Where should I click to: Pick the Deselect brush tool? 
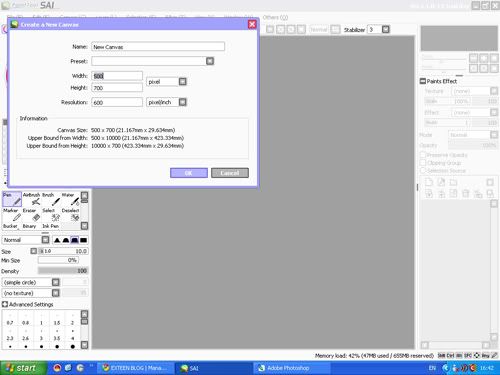click(x=70, y=215)
